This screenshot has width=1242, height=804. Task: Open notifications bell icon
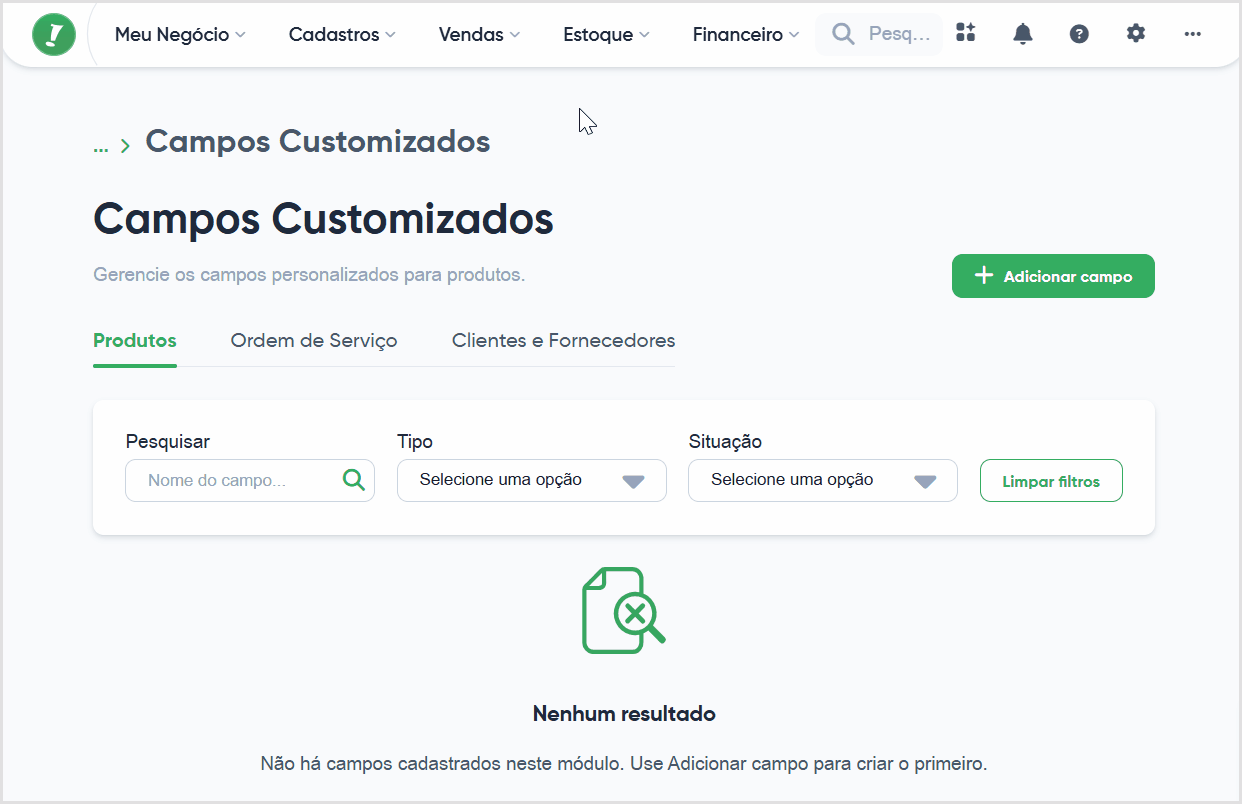(1022, 34)
